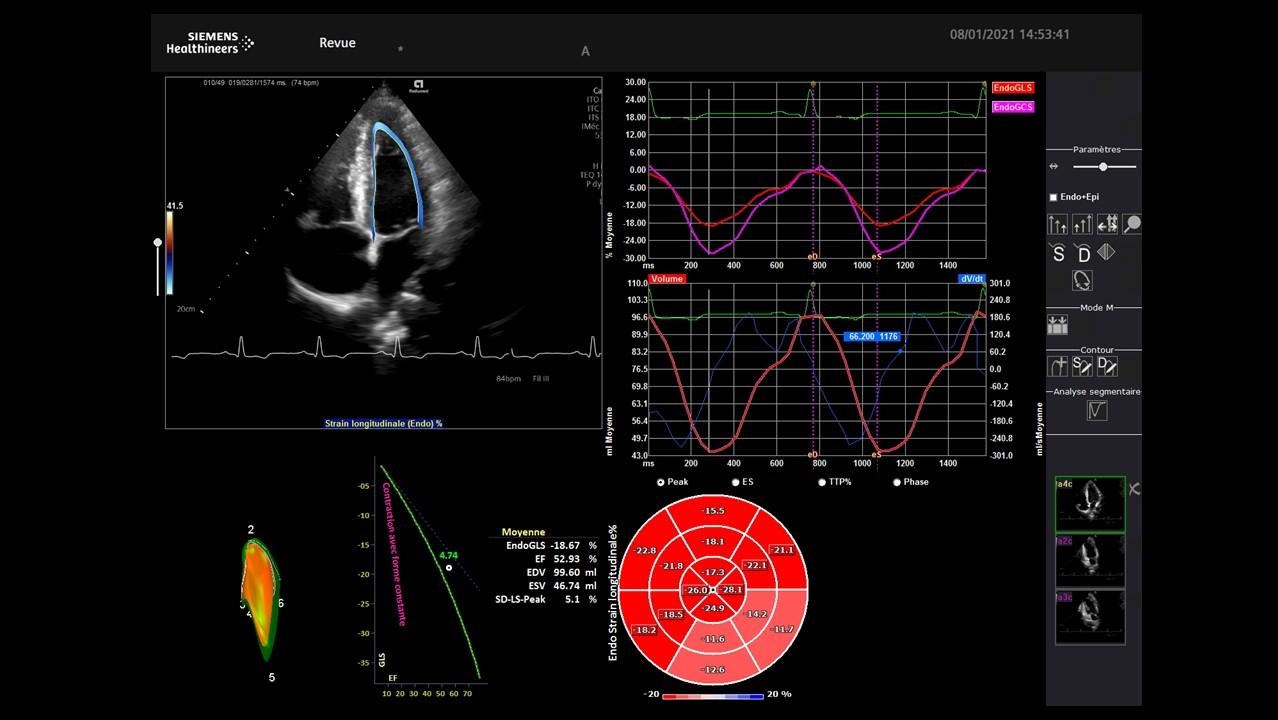Click the Analyse segmentaire curve icon

point(1097,410)
